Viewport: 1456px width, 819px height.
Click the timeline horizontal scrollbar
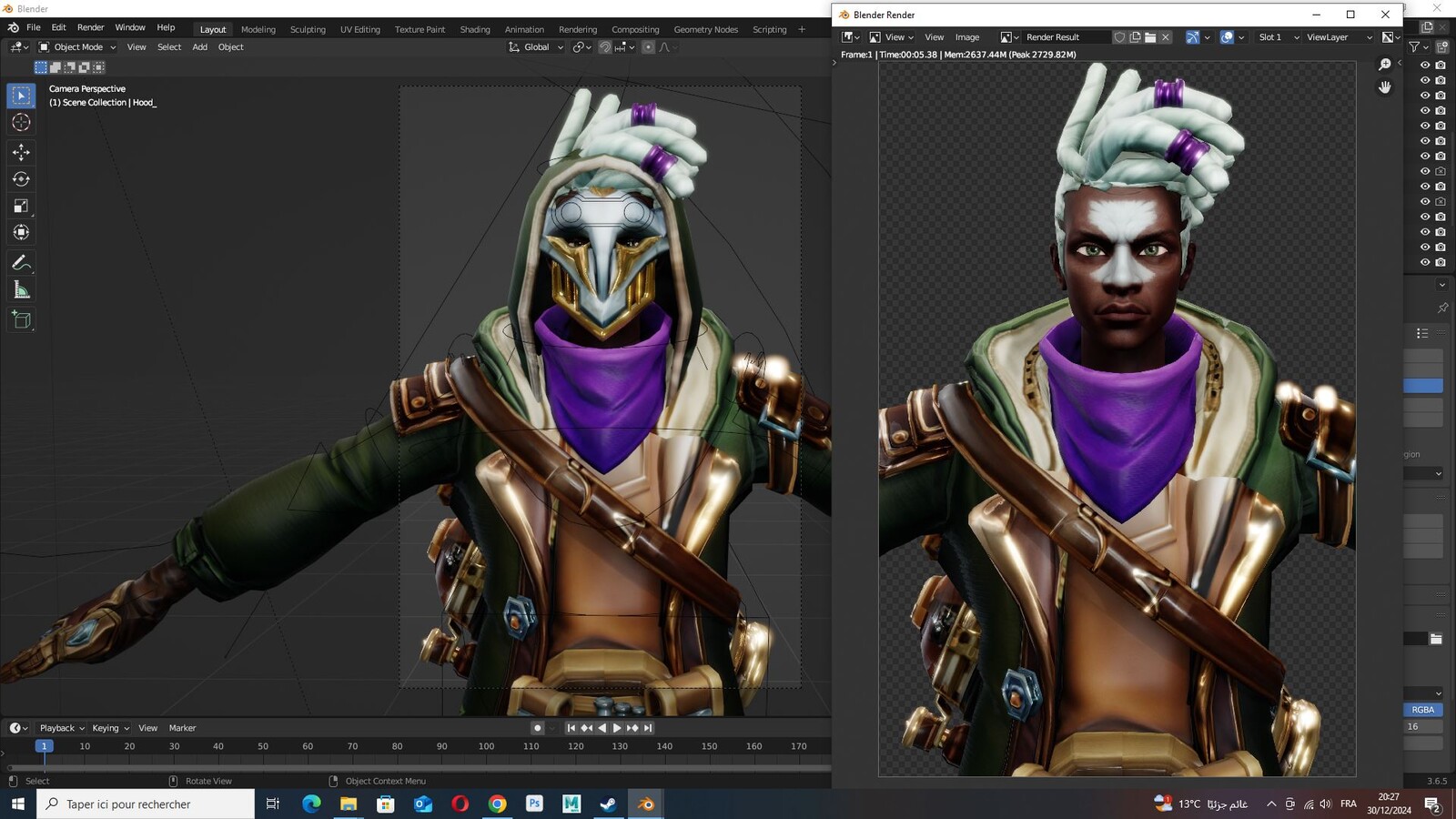[419, 768]
